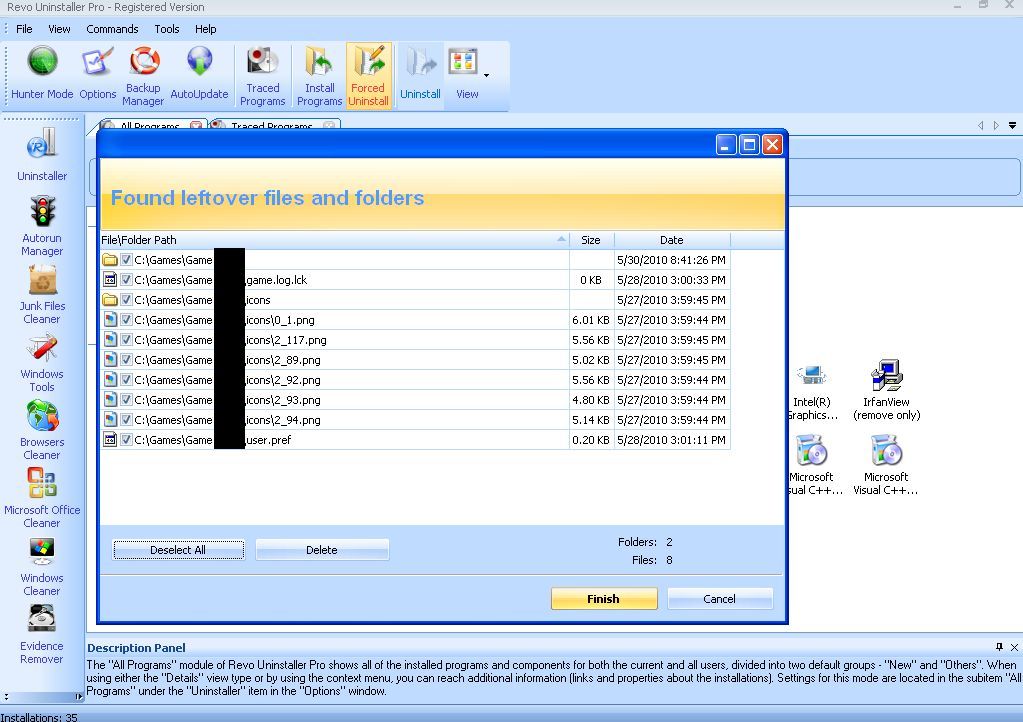The height and width of the screenshot is (722, 1023).
Task: Expand hidden tabs with the right arrow
Action: [x=993, y=126]
